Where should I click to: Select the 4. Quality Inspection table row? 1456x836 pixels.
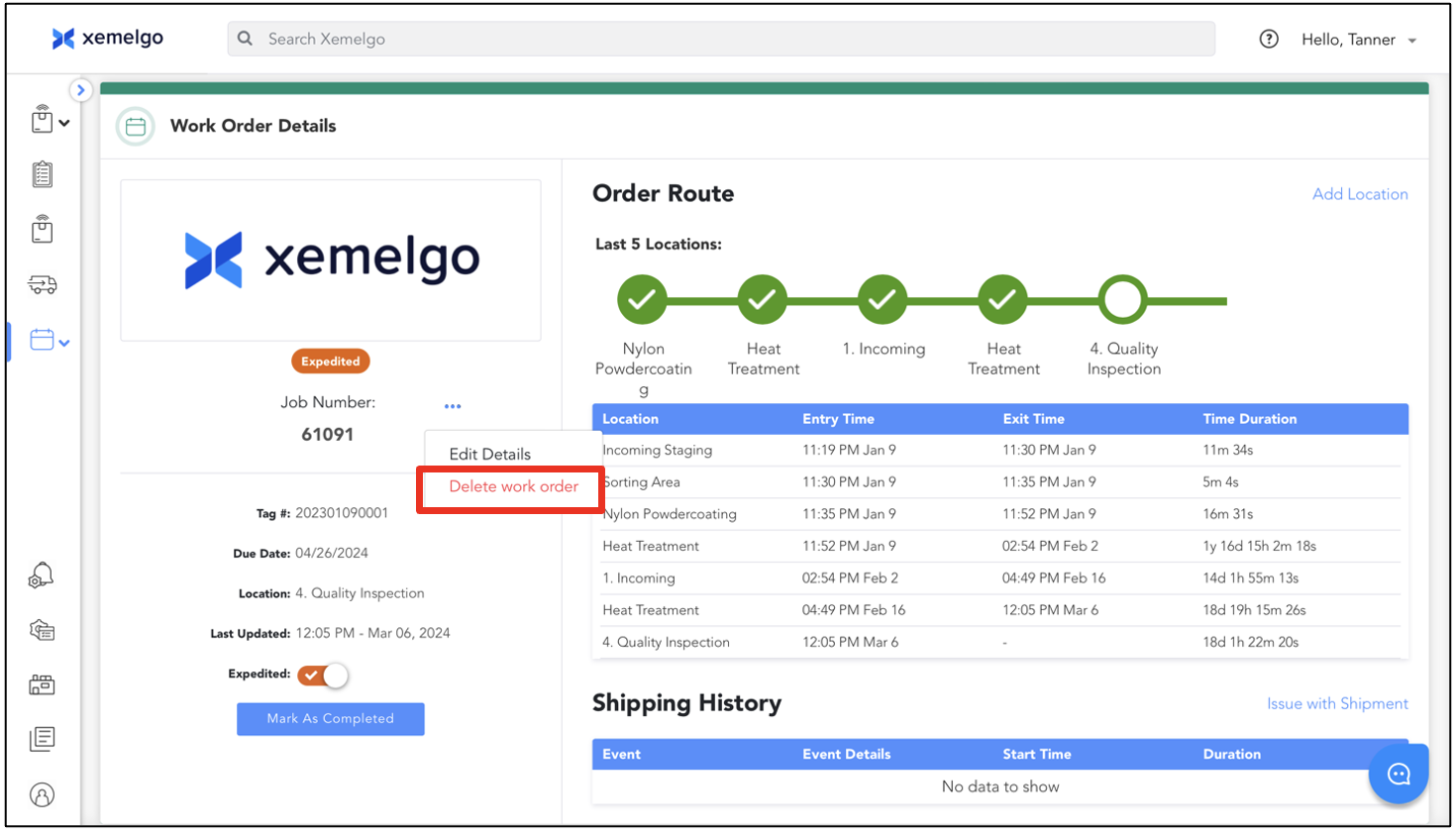[x=1000, y=642]
